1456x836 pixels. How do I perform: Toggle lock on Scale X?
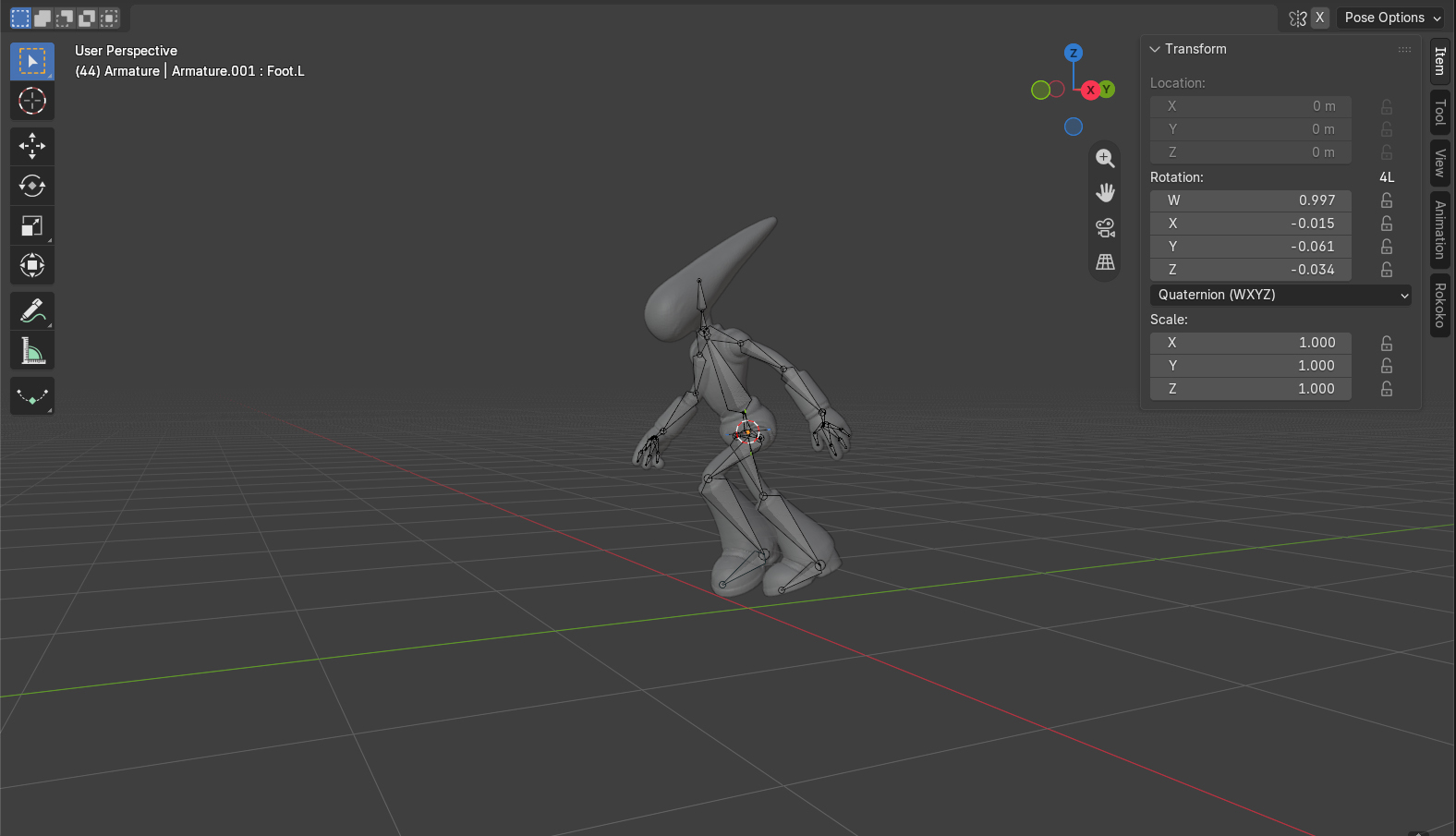1387,343
